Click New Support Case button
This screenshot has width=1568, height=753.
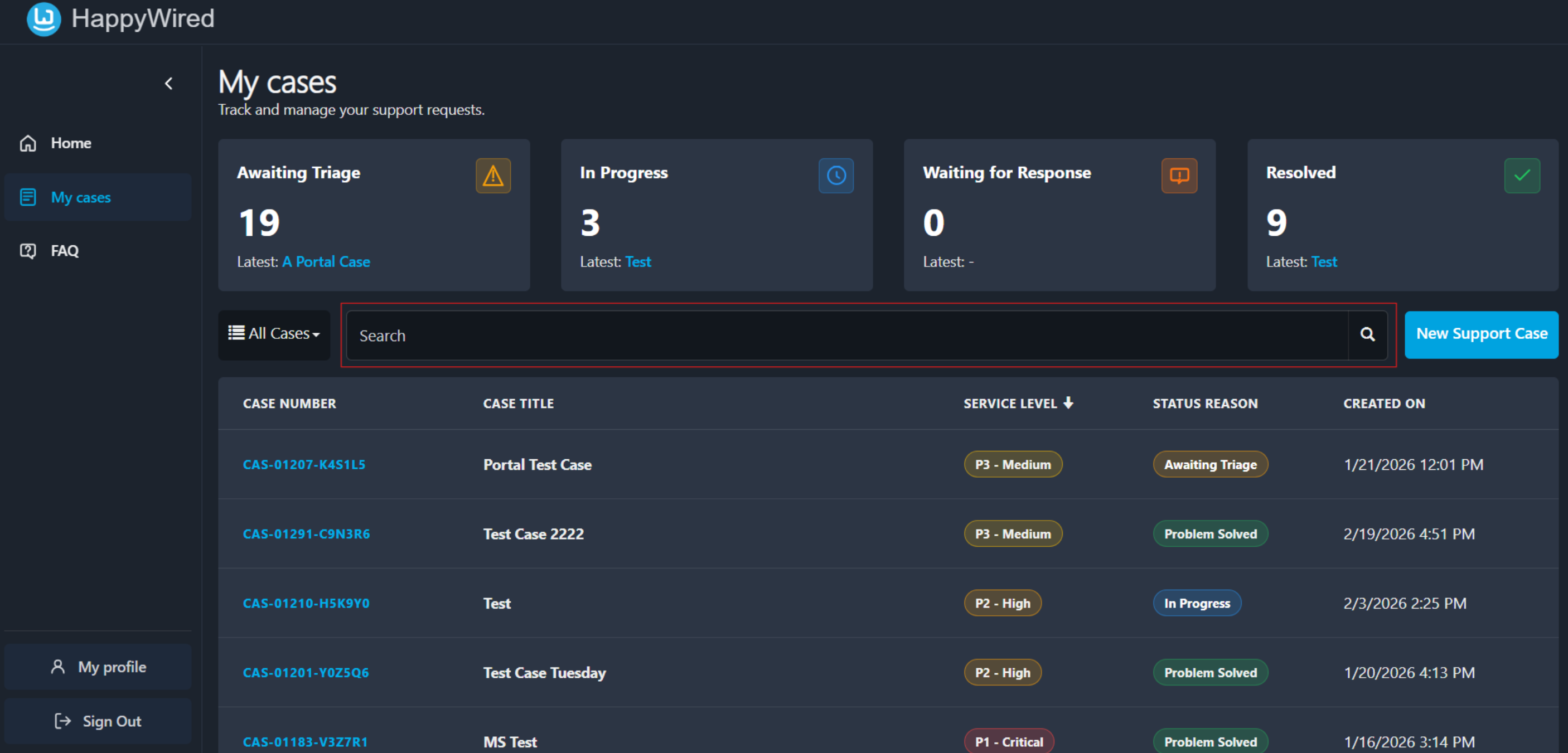coord(1481,334)
